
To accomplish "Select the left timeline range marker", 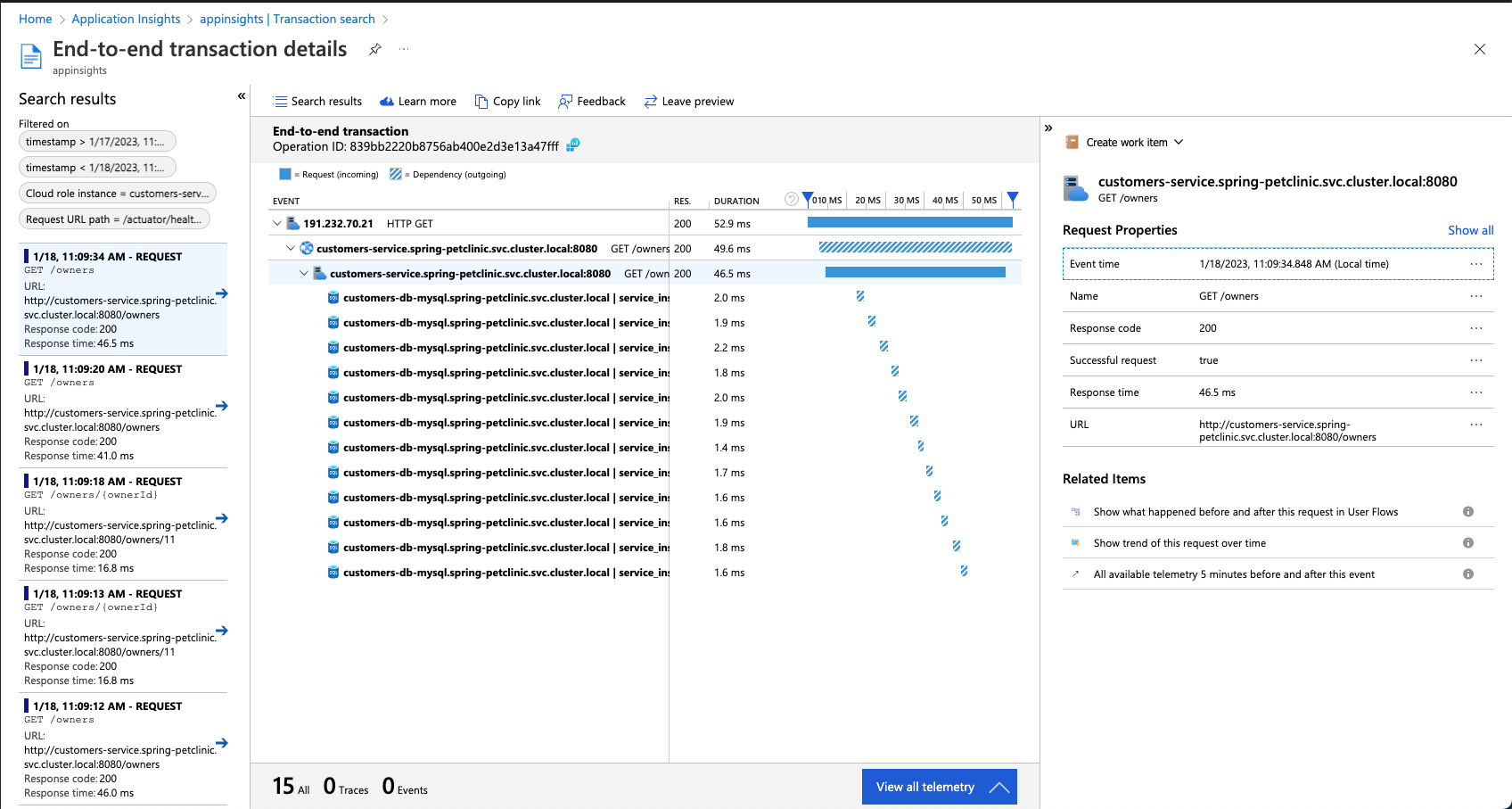I will [808, 199].
